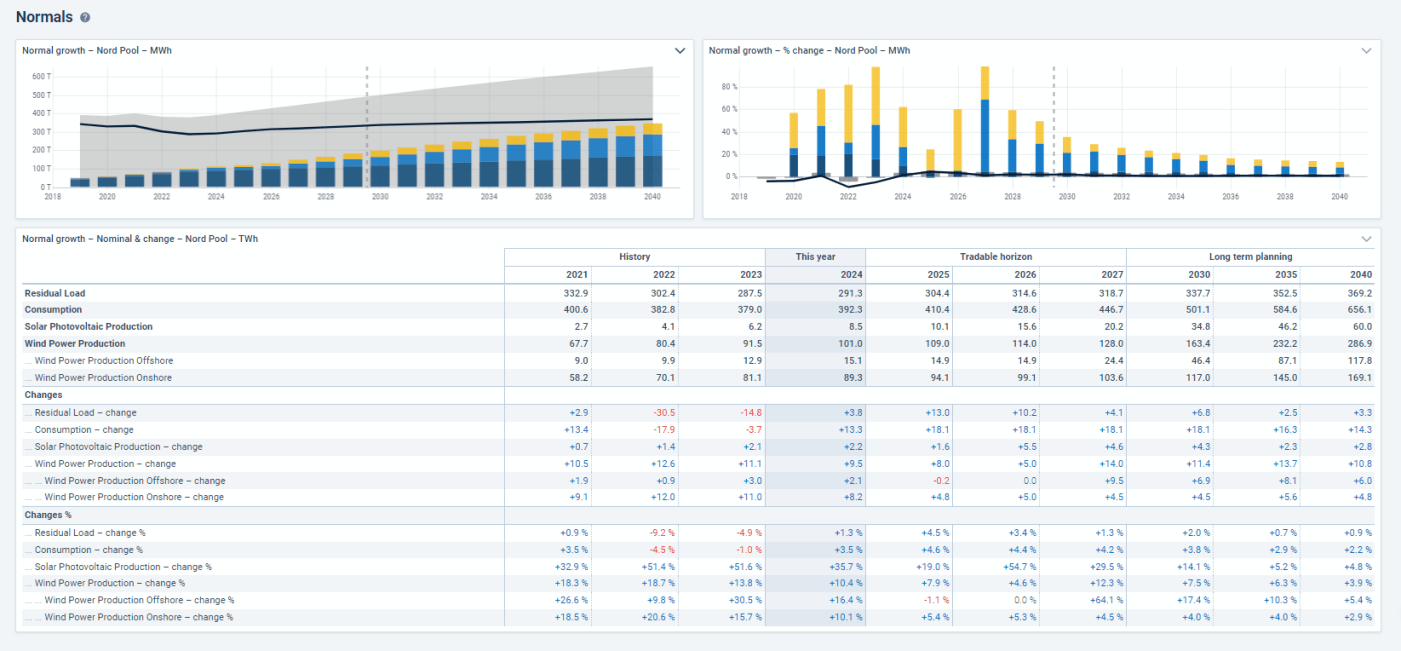Select the red -9.2 % Residual Load cell
Screen dimensions: 1401x651
pyautogui.click(x=661, y=532)
